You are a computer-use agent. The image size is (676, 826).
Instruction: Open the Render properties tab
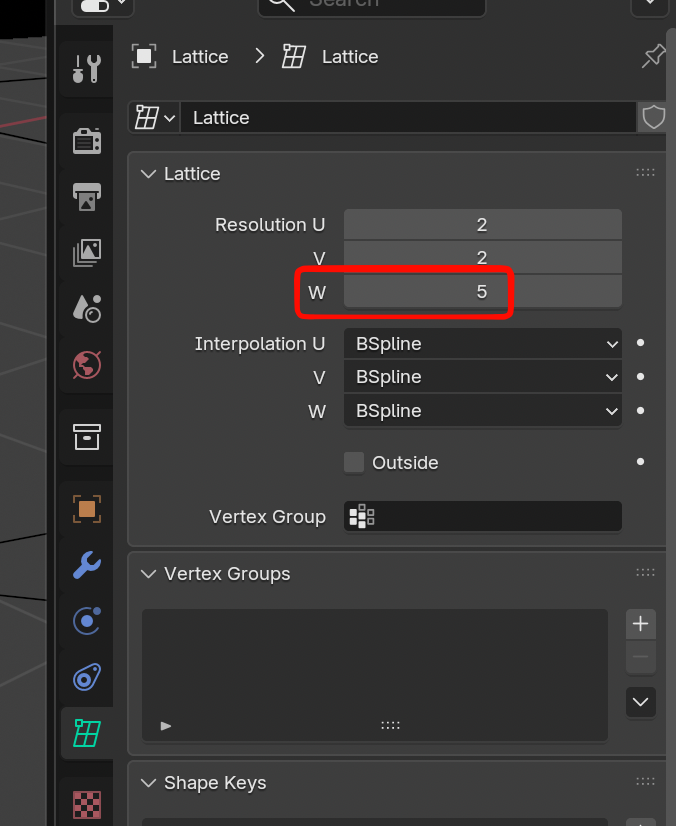[x=87, y=141]
